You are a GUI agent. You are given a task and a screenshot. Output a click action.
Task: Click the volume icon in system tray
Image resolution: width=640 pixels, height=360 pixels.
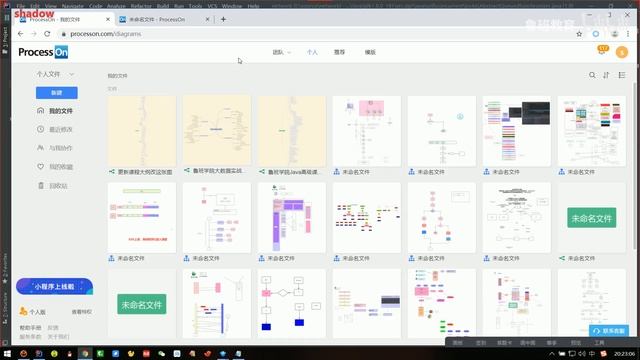(x=582, y=353)
